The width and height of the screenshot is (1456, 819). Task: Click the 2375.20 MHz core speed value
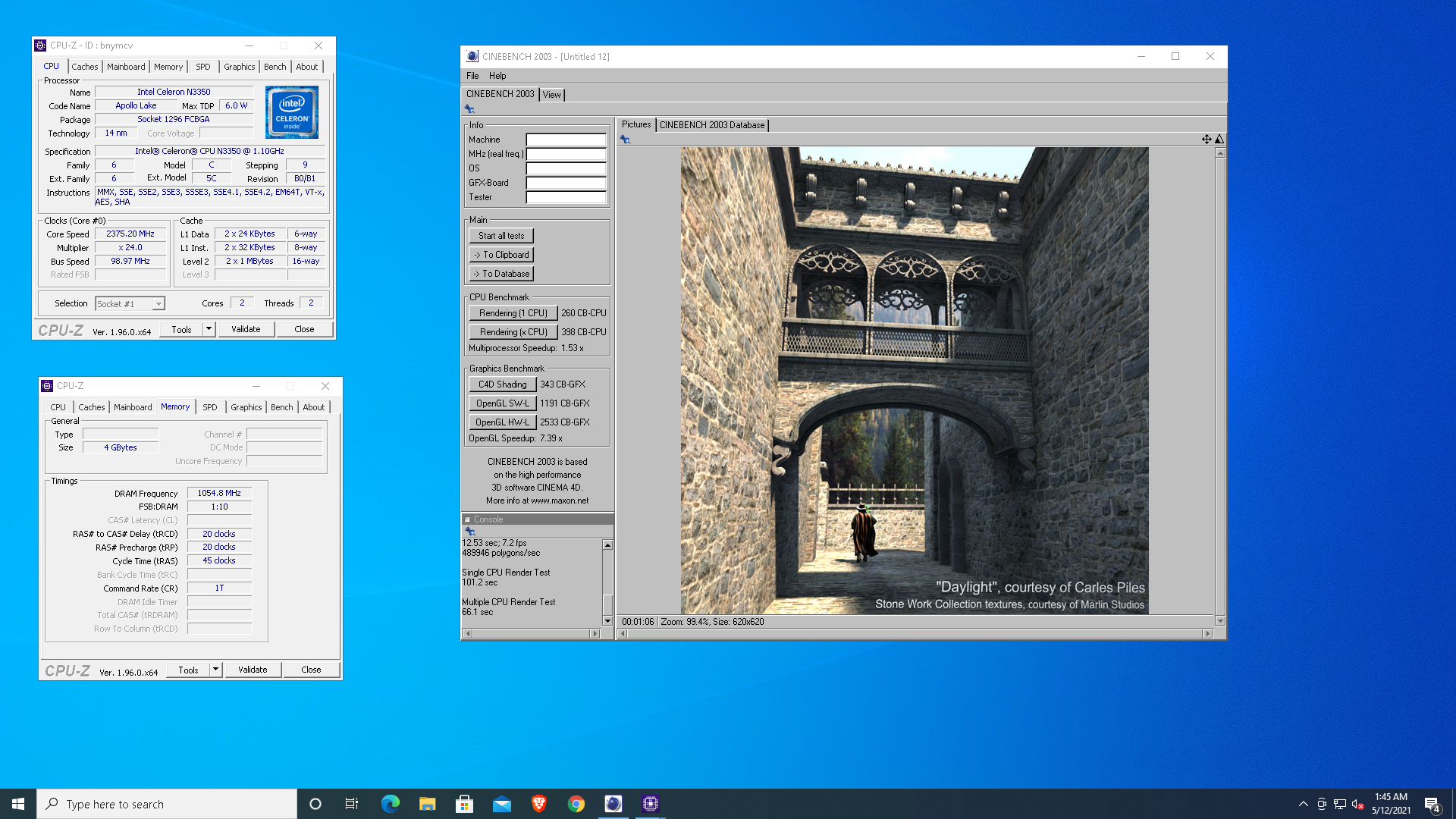[x=130, y=234]
